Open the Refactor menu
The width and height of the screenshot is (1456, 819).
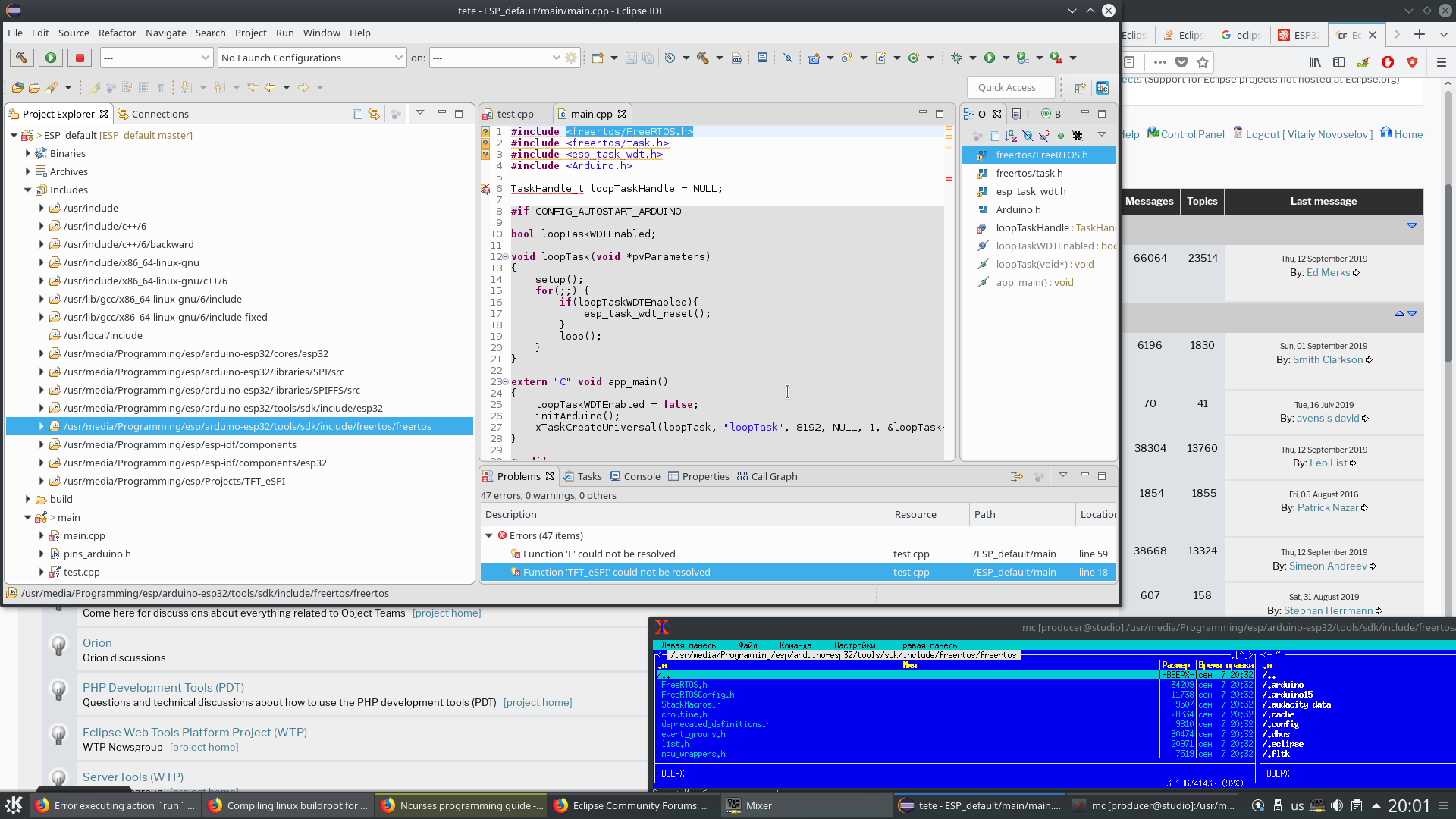118,33
